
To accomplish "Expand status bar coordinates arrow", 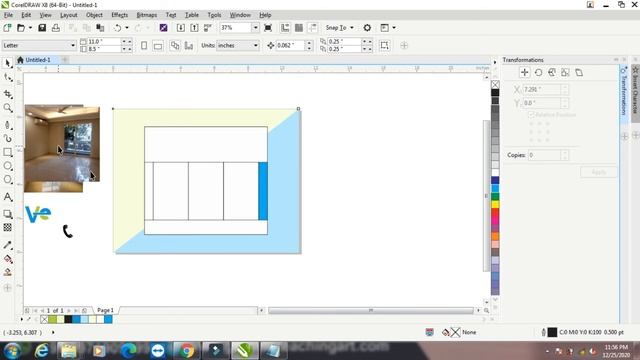I will [x=53, y=332].
